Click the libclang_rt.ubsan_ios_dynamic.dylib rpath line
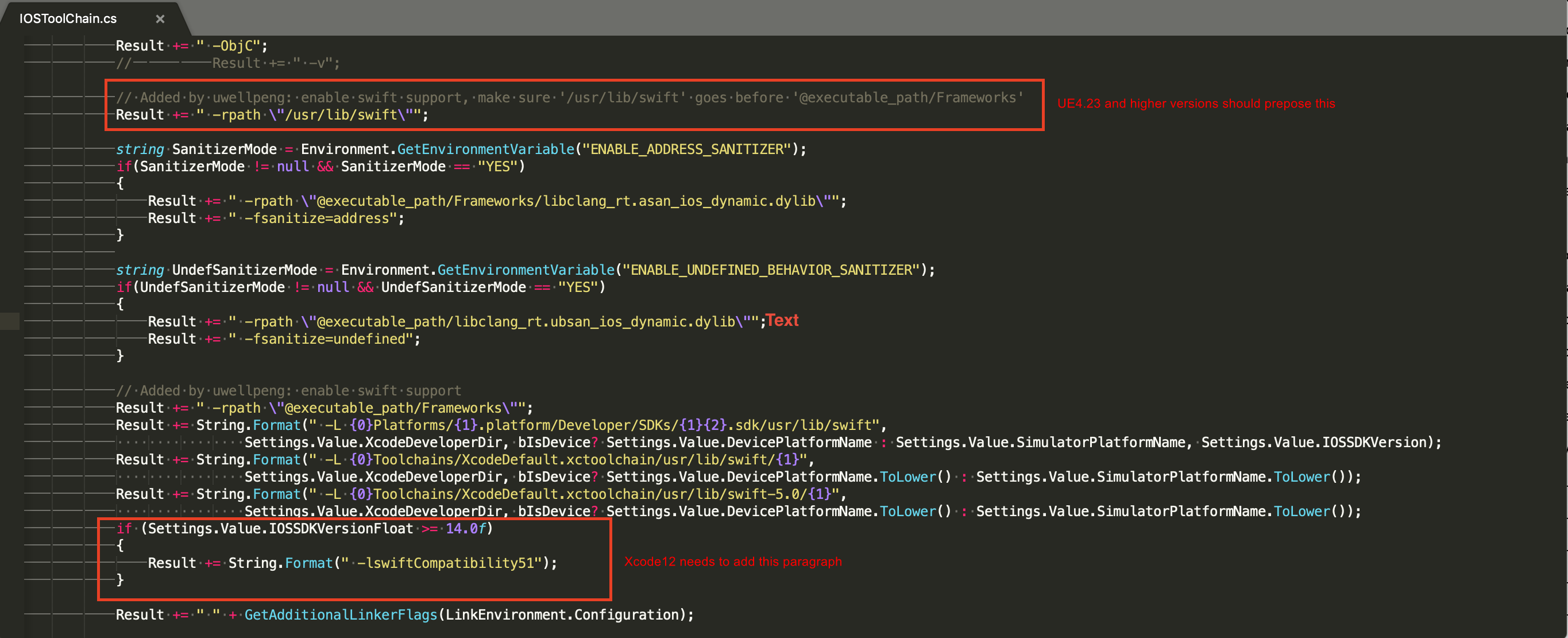This screenshot has width=1568, height=638. click(457, 322)
